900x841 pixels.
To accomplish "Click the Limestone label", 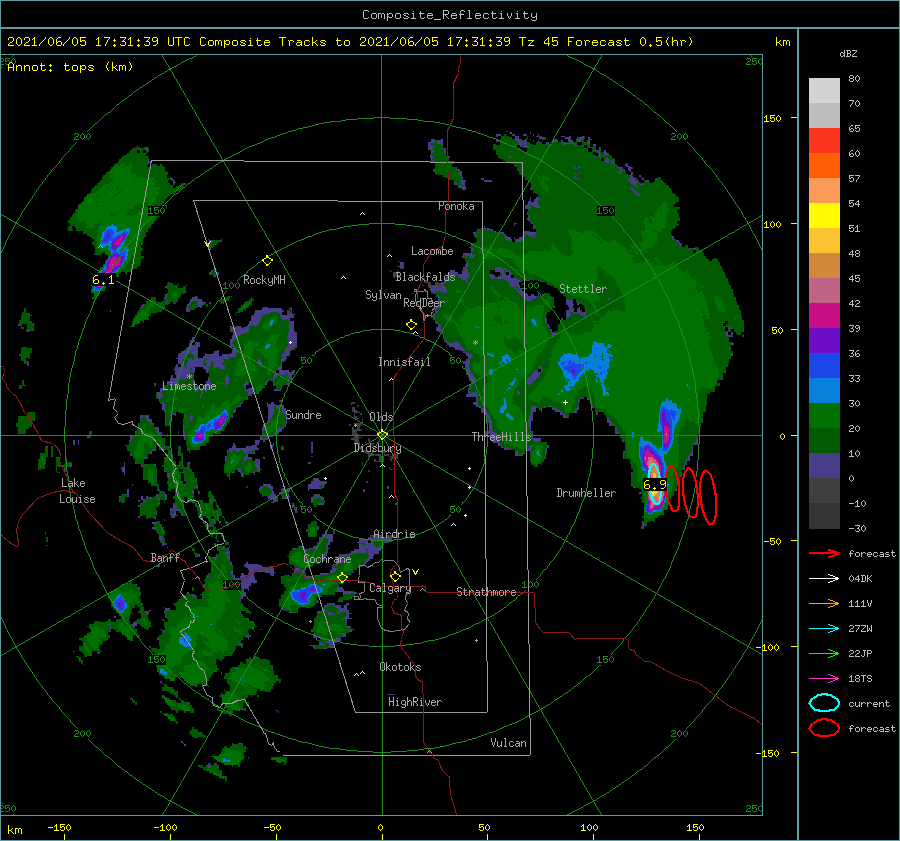I will (189, 386).
